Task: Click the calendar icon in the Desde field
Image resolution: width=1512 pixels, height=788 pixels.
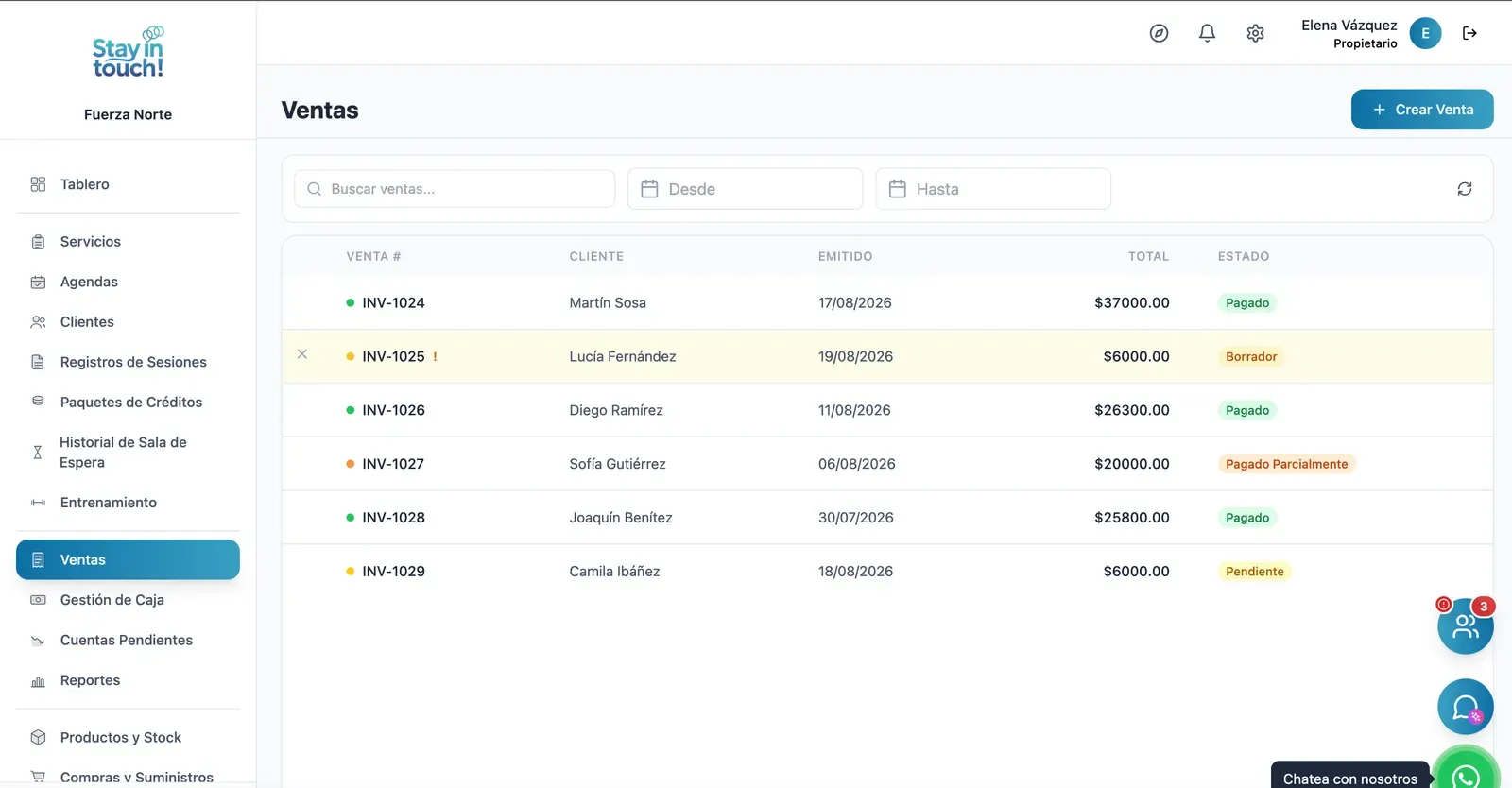Action: (649, 189)
